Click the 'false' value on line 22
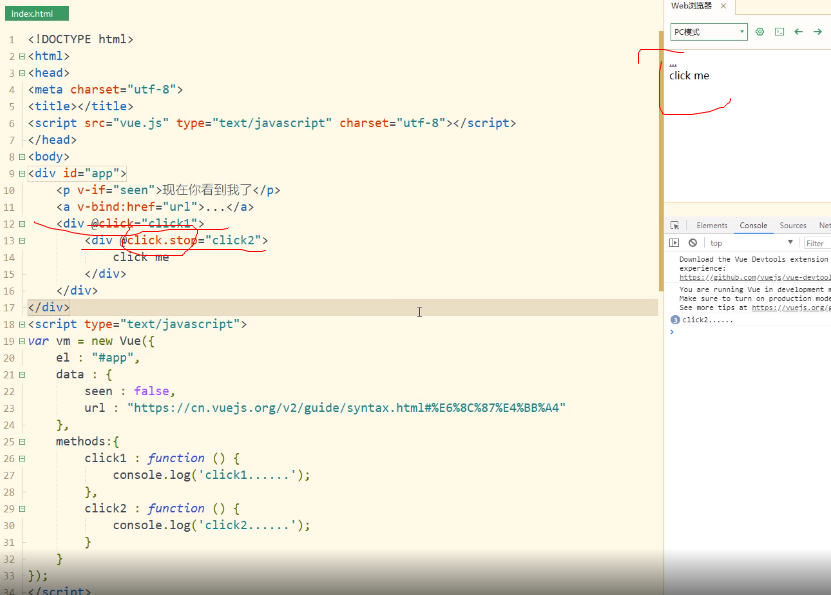Viewport: 831px width, 595px height. click(x=152, y=391)
